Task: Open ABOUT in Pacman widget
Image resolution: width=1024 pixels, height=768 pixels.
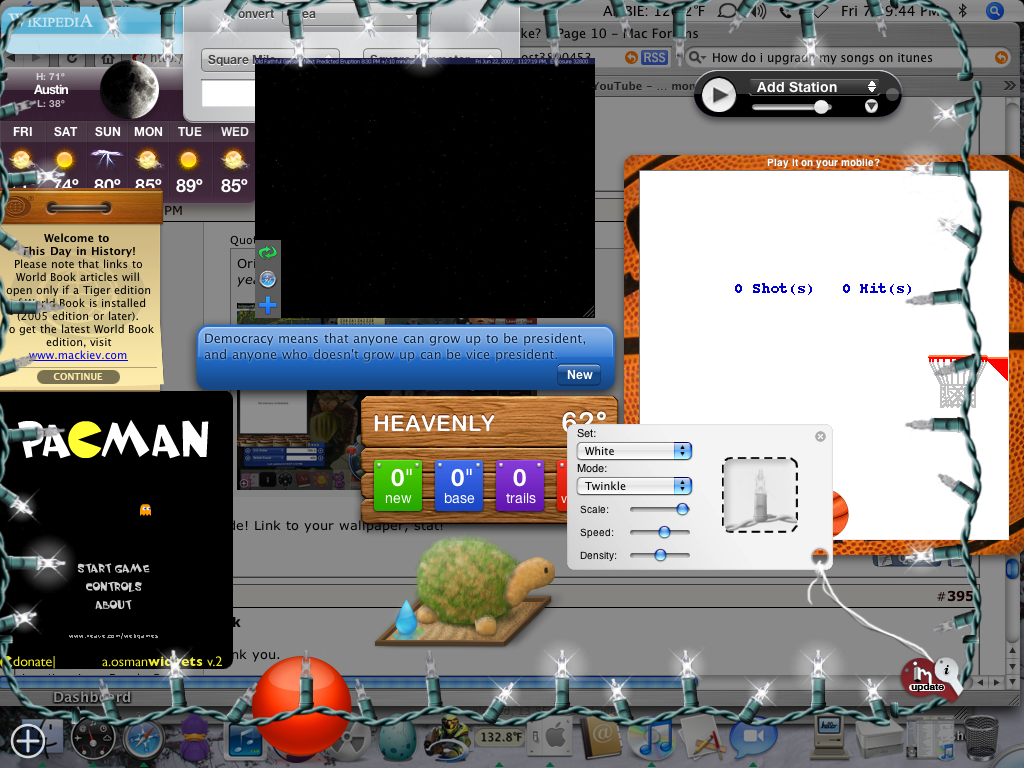Action: click(x=114, y=605)
